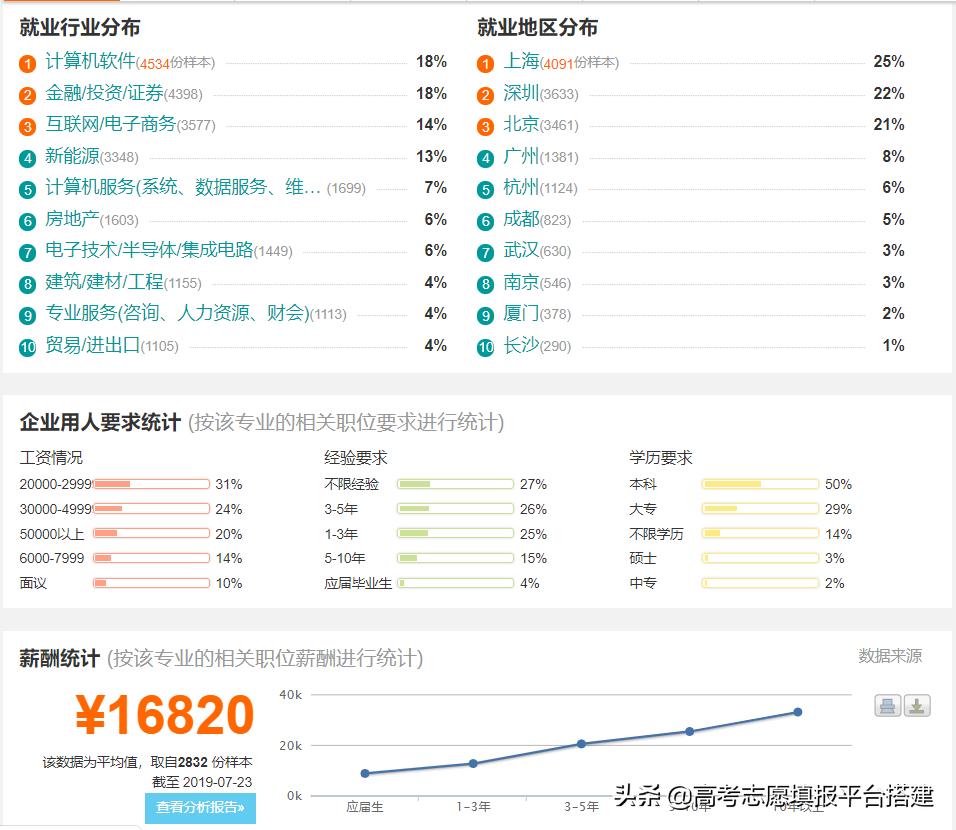The height and width of the screenshot is (830, 956).
Task: Select the 深圳 region link
Action: (523, 94)
